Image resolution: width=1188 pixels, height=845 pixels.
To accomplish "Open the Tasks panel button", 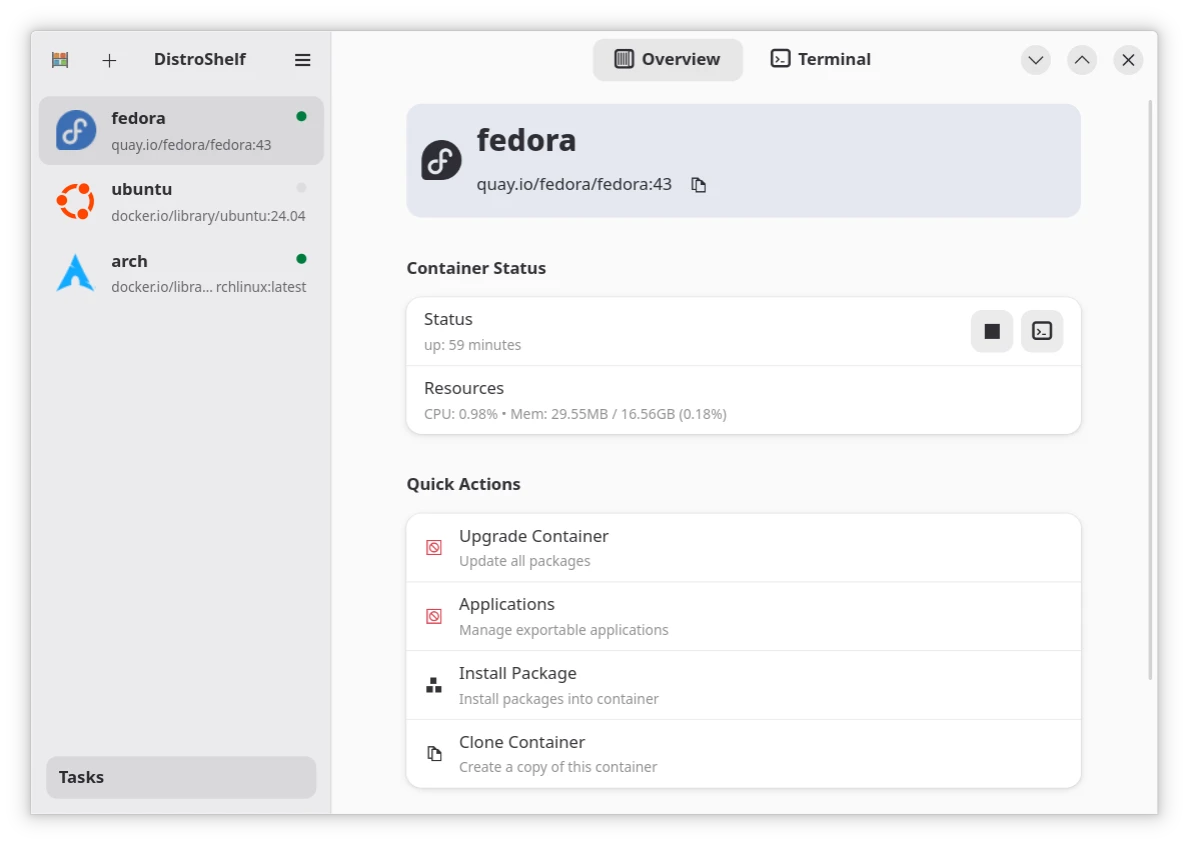I will (181, 777).
